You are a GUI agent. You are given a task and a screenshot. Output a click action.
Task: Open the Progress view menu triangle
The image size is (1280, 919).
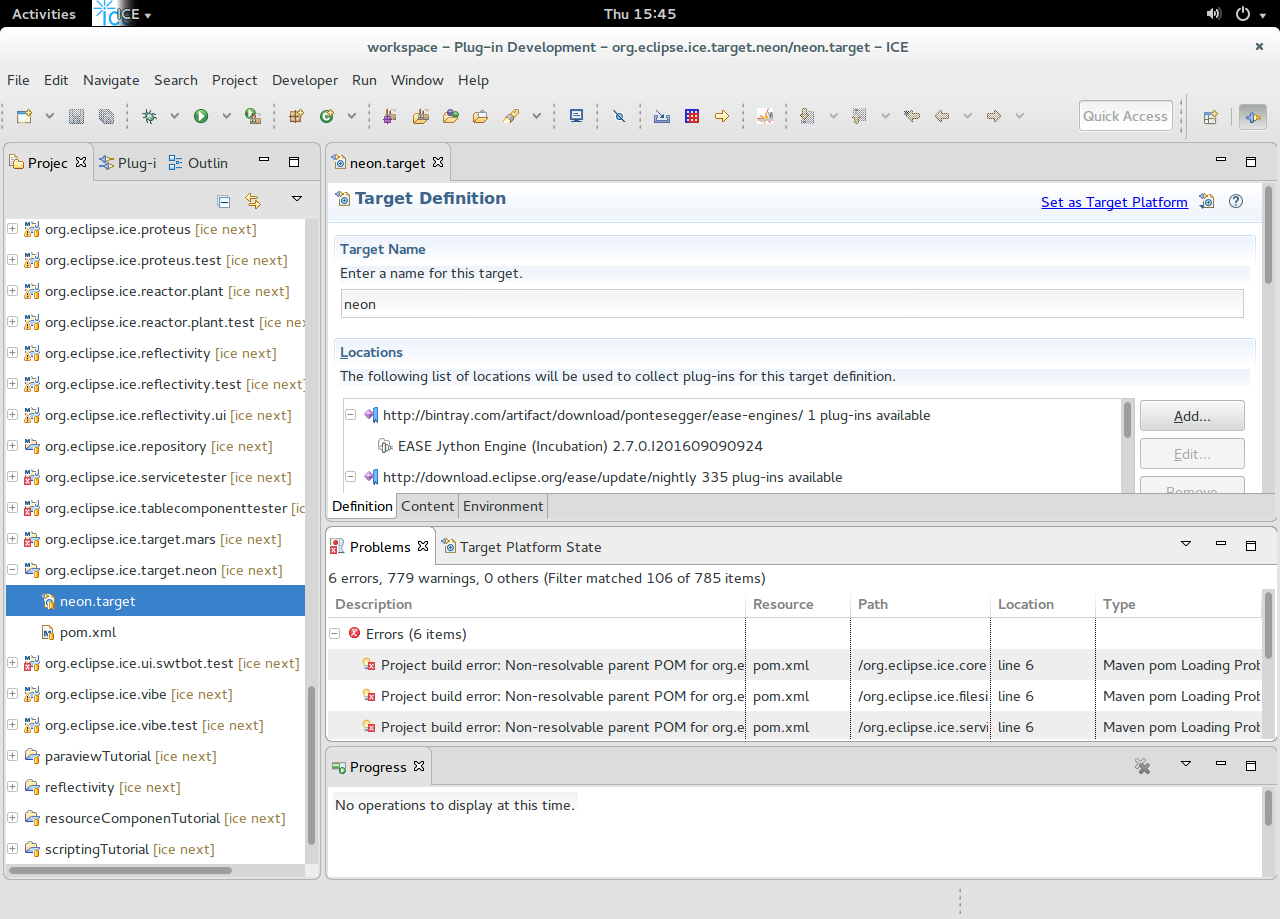pyautogui.click(x=1186, y=764)
